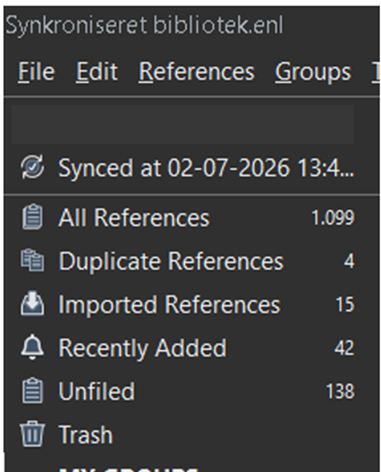Click the Imported References inbox icon

[x=32, y=304]
